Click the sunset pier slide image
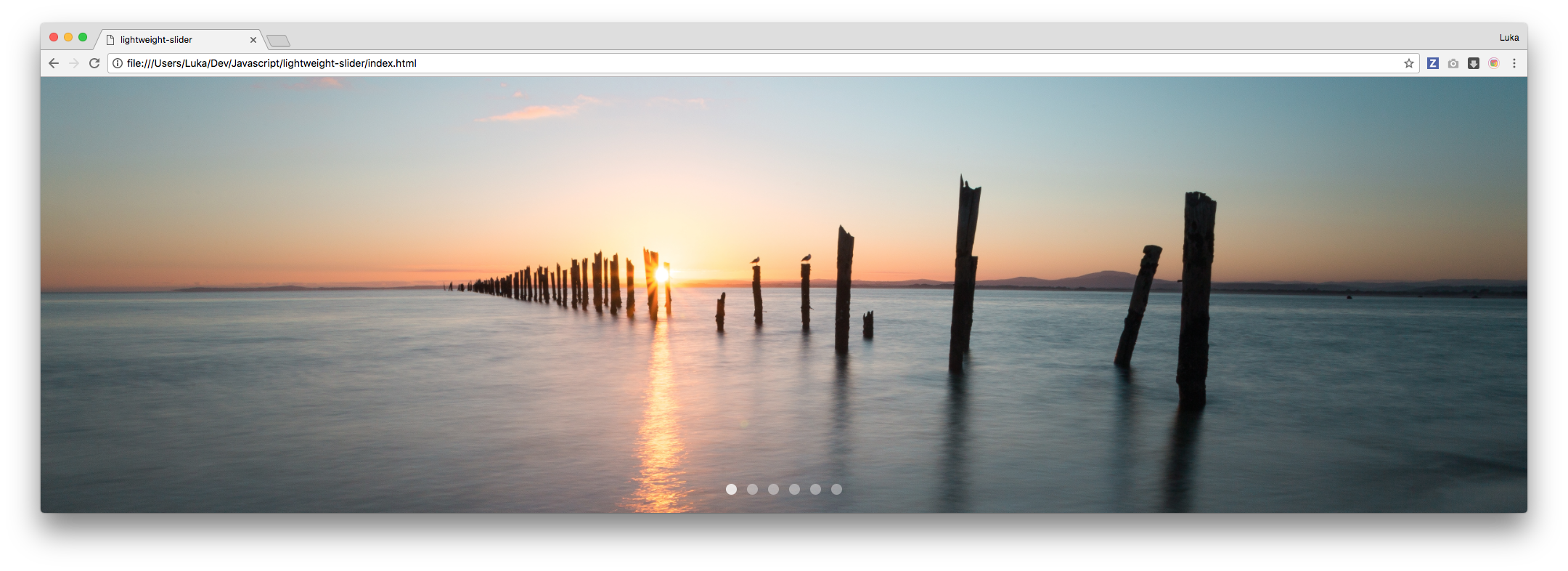This screenshot has width=1568, height=571. [x=784, y=295]
